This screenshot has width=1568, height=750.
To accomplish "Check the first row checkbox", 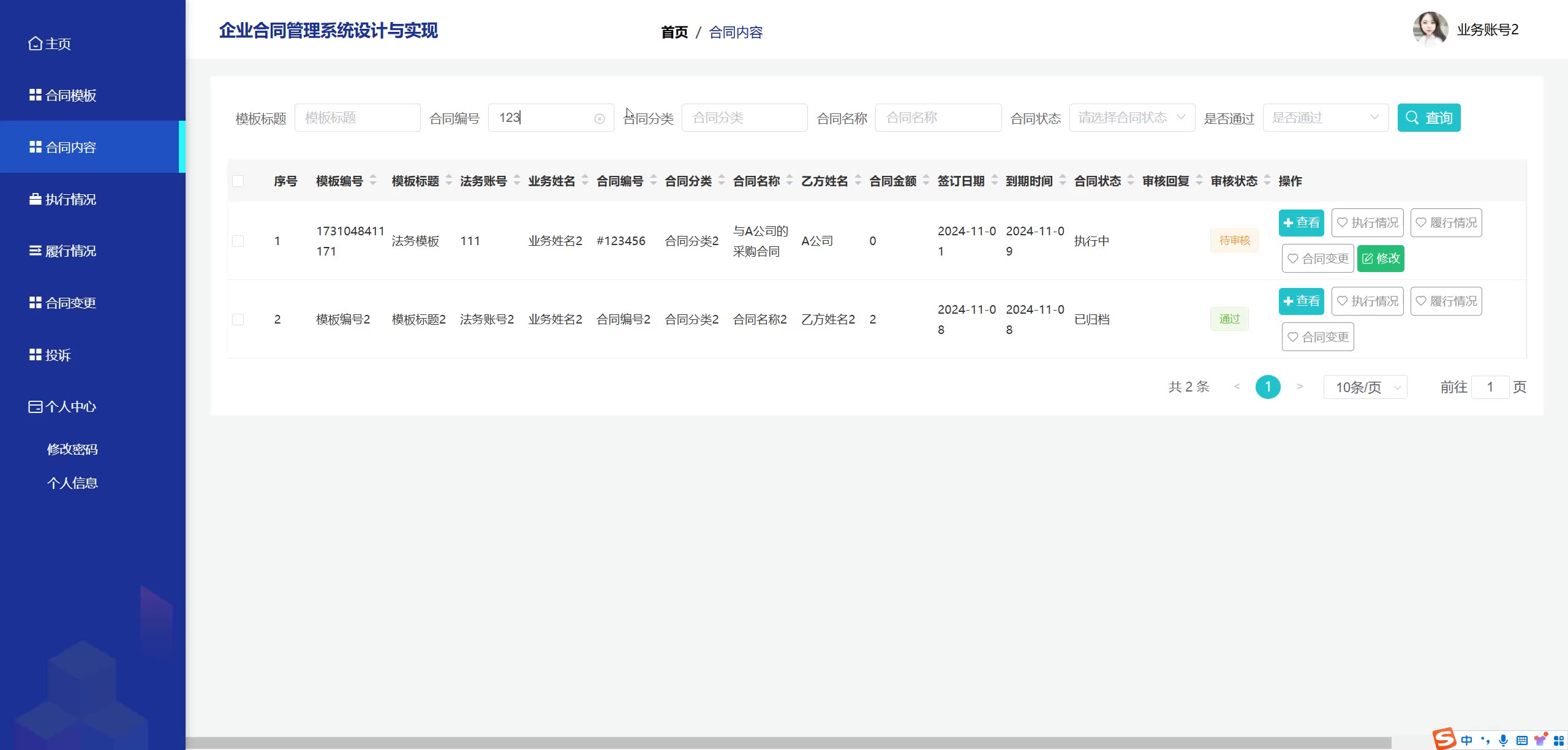I will click(x=238, y=241).
